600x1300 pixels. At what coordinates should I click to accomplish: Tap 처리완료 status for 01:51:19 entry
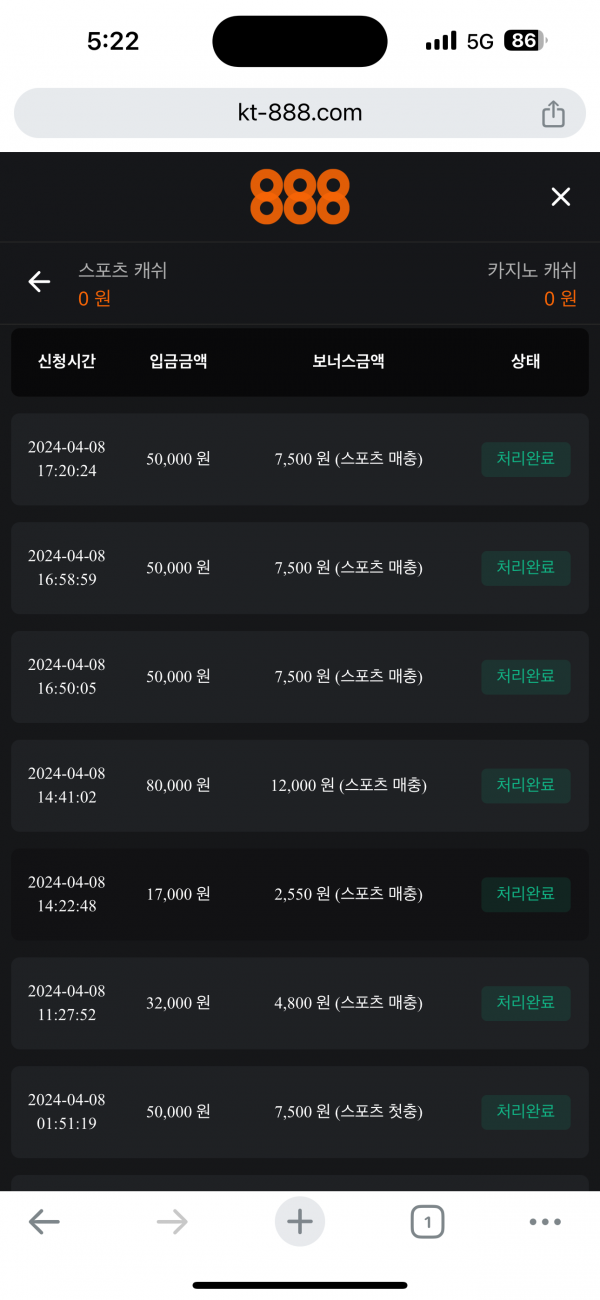[x=526, y=1112]
